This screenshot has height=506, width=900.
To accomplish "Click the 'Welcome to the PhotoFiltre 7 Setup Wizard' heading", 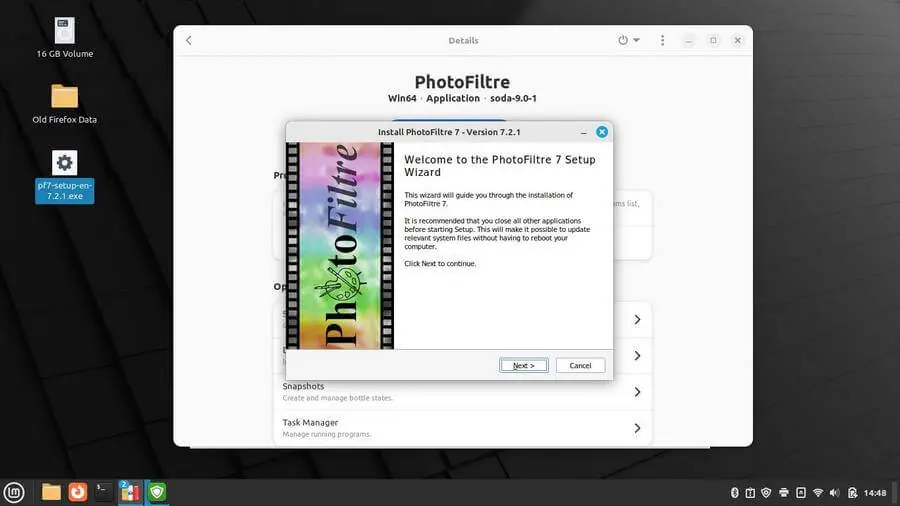I will point(500,166).
